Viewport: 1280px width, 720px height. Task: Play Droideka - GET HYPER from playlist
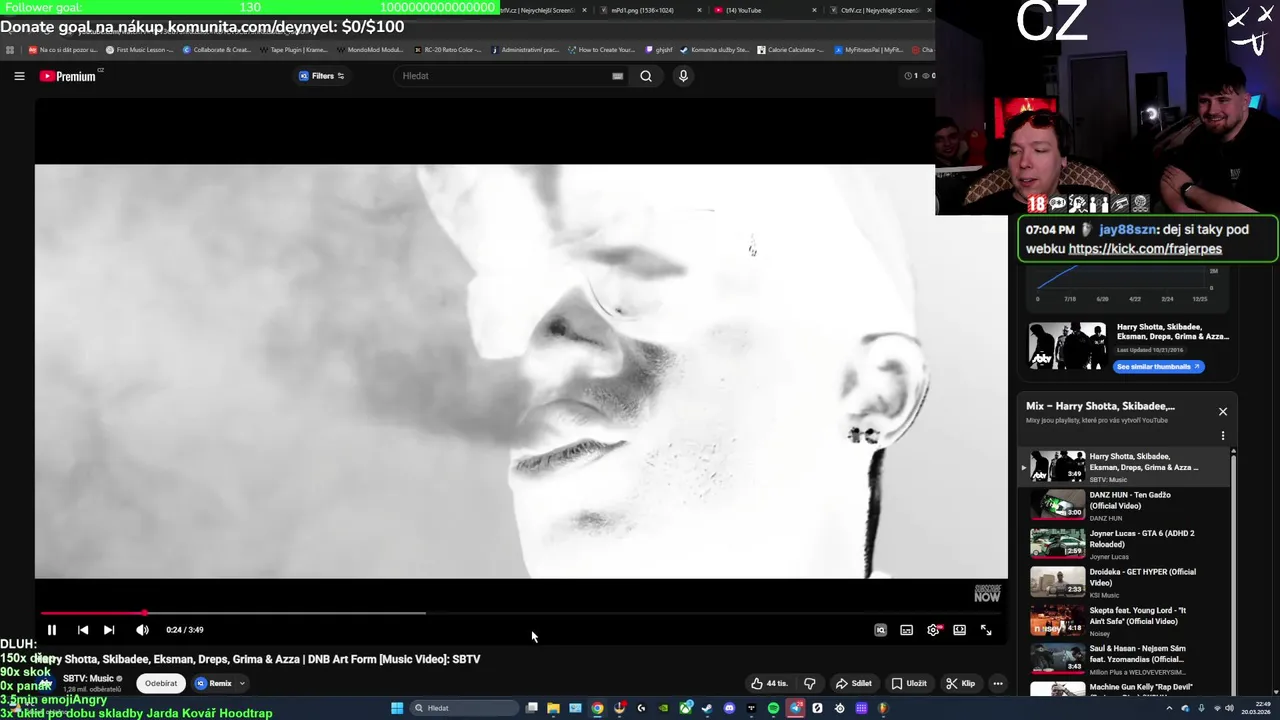coord(1124,582)
